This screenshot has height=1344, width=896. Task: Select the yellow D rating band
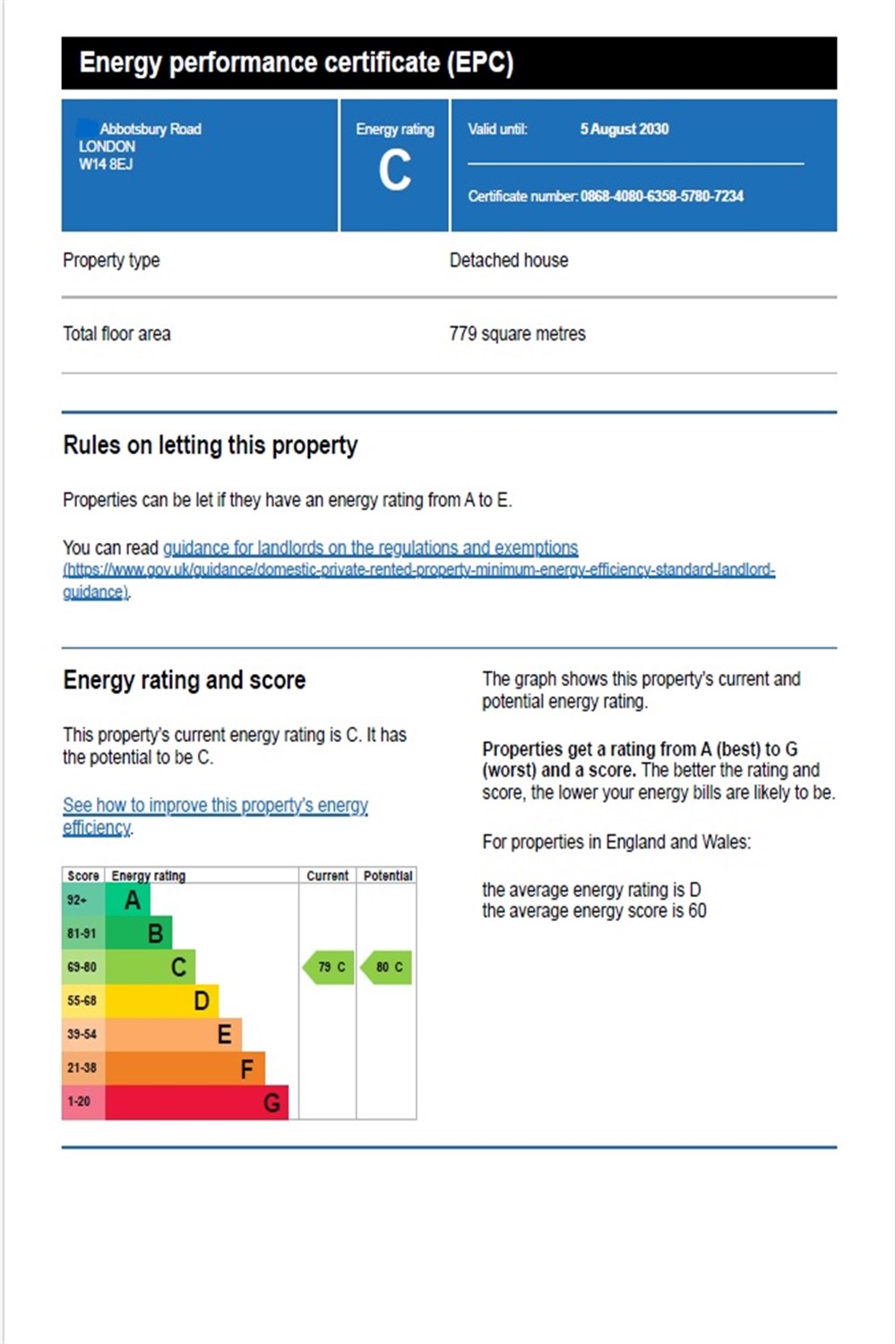[162, 1001]
